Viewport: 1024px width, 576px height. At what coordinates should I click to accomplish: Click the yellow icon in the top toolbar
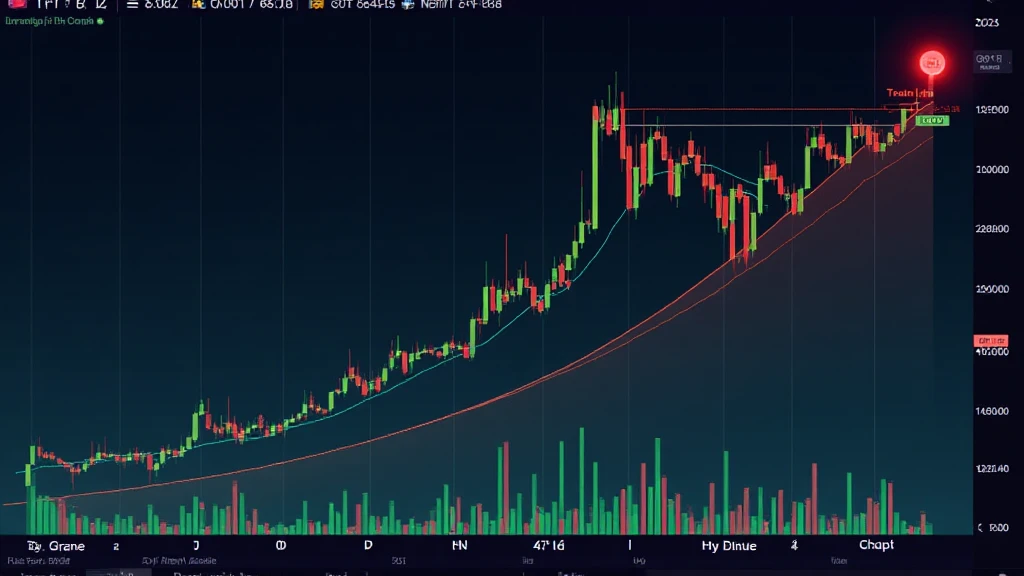click(197, 5)
